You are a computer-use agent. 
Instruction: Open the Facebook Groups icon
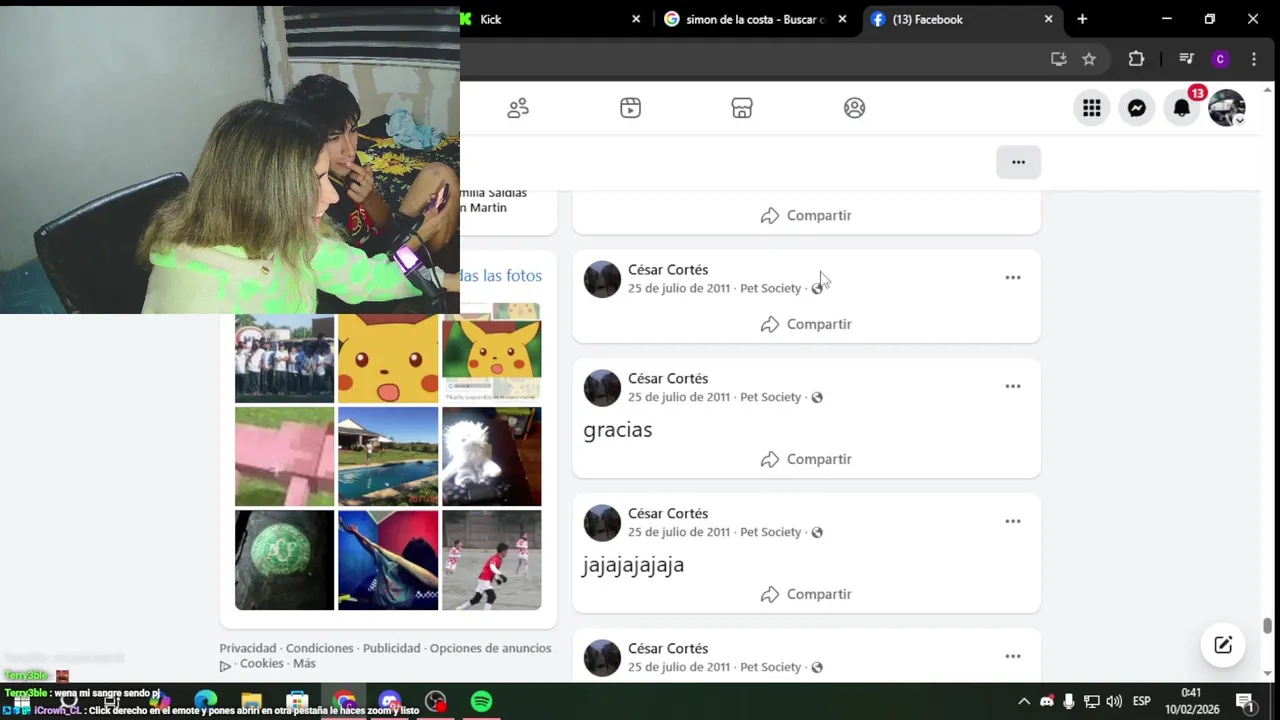pyautogui.click(x=854, y=108)
